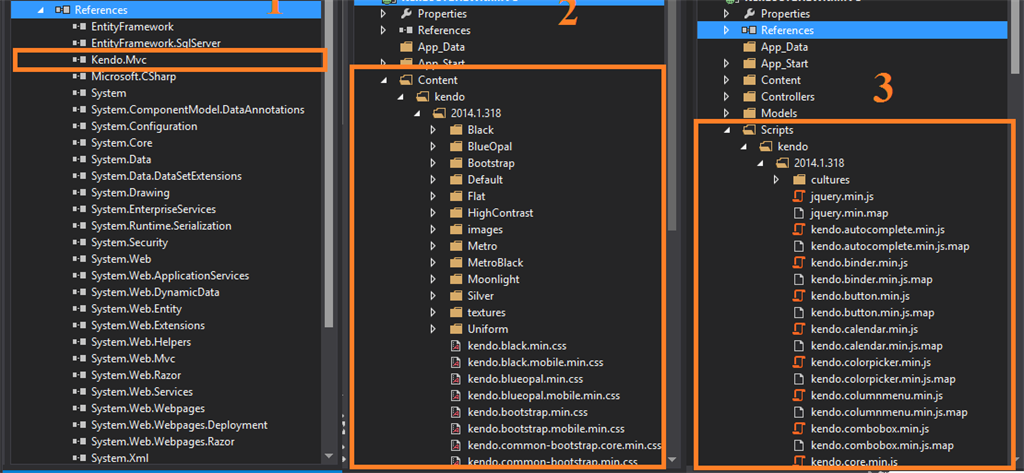
Task: Click the kendo.calendar.min.js script icon
Action: [x=798, y=329]
